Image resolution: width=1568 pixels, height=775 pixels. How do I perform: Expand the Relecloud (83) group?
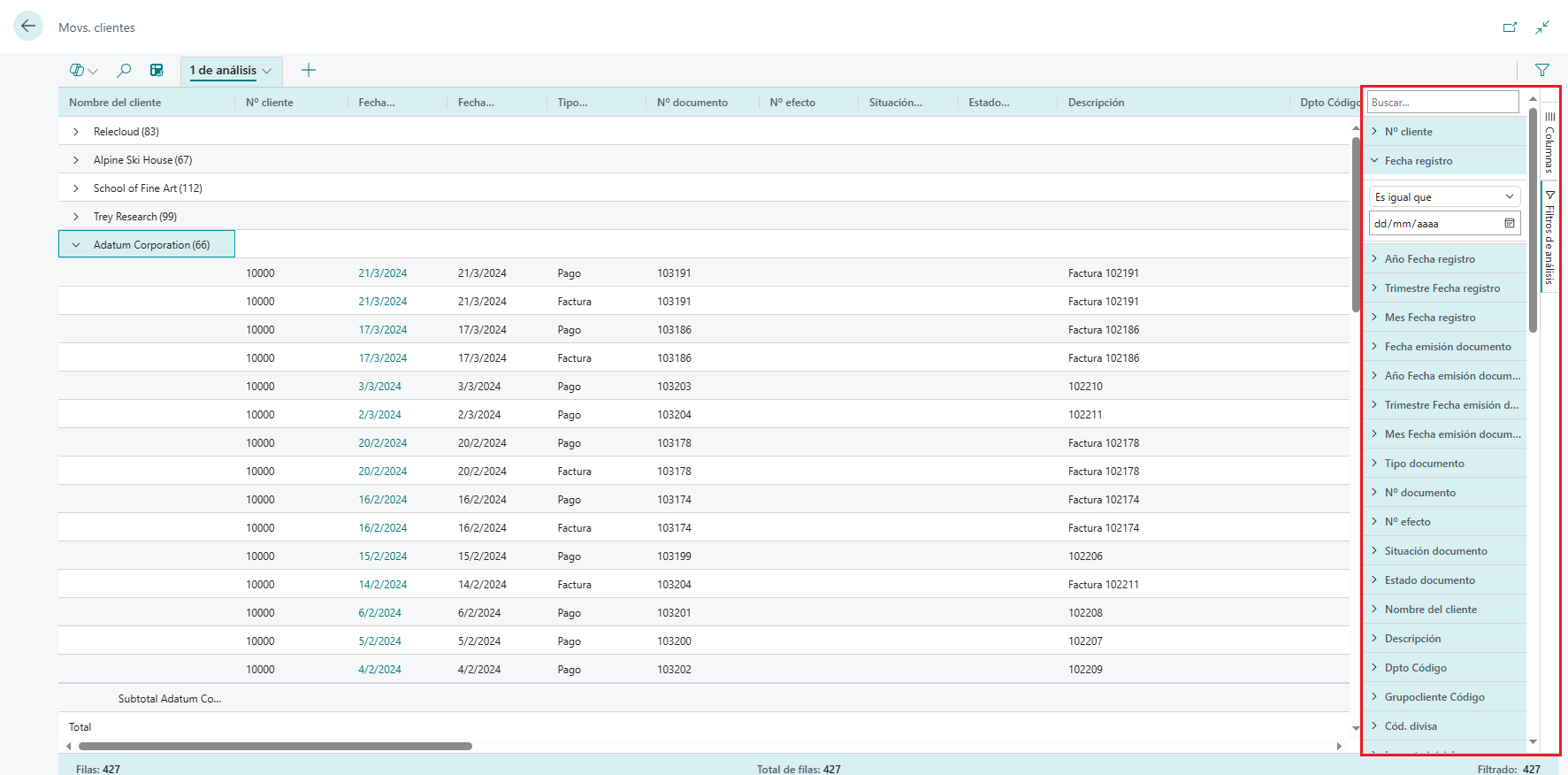tap(76, 132)
